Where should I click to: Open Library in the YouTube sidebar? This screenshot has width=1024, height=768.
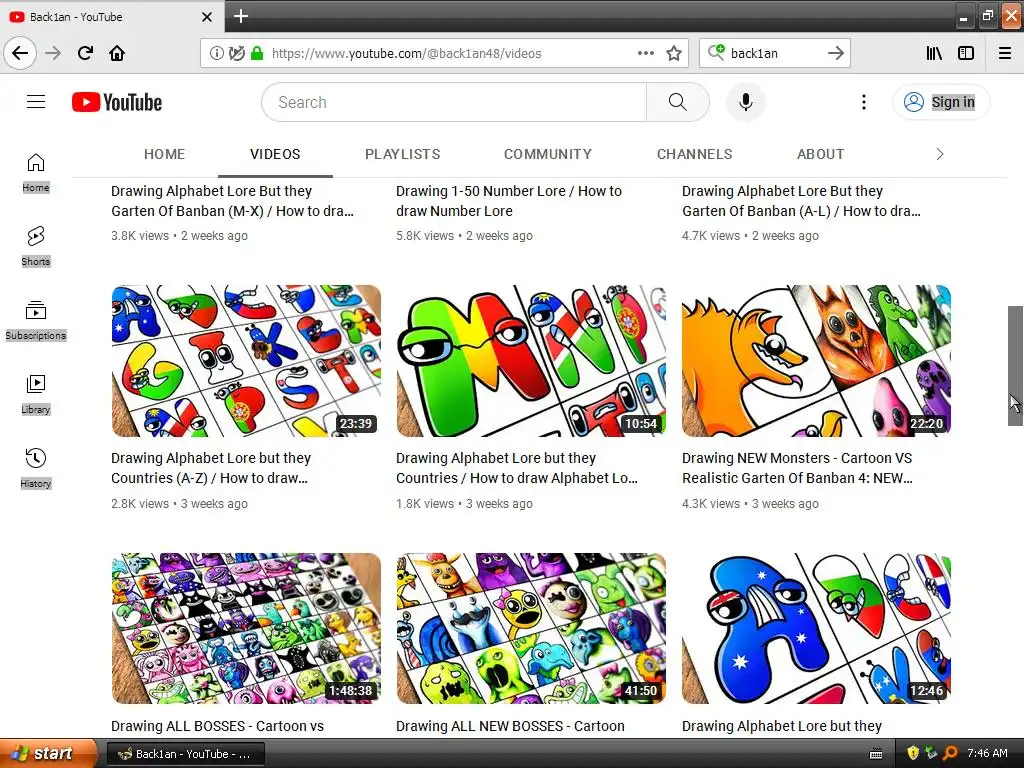coord(36,394)
